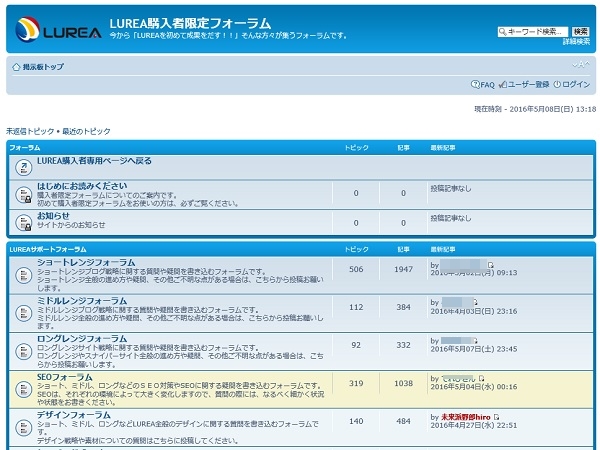View latest post icon in ミドルレンジ row
The width and height of the screenshot is (600, 450).
(x=475, y=302)
